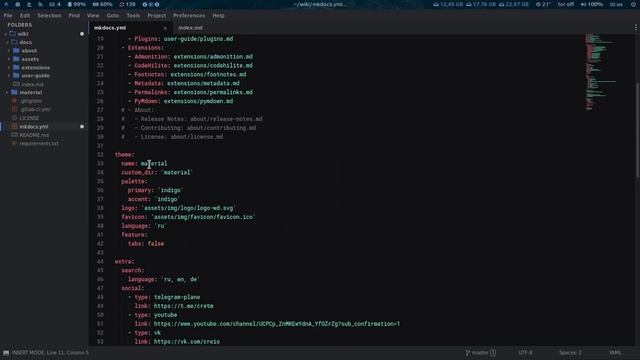This screenshot has height=360, width=640.
Task: Collapse the docs folder arrow
Action: [7, 42]
